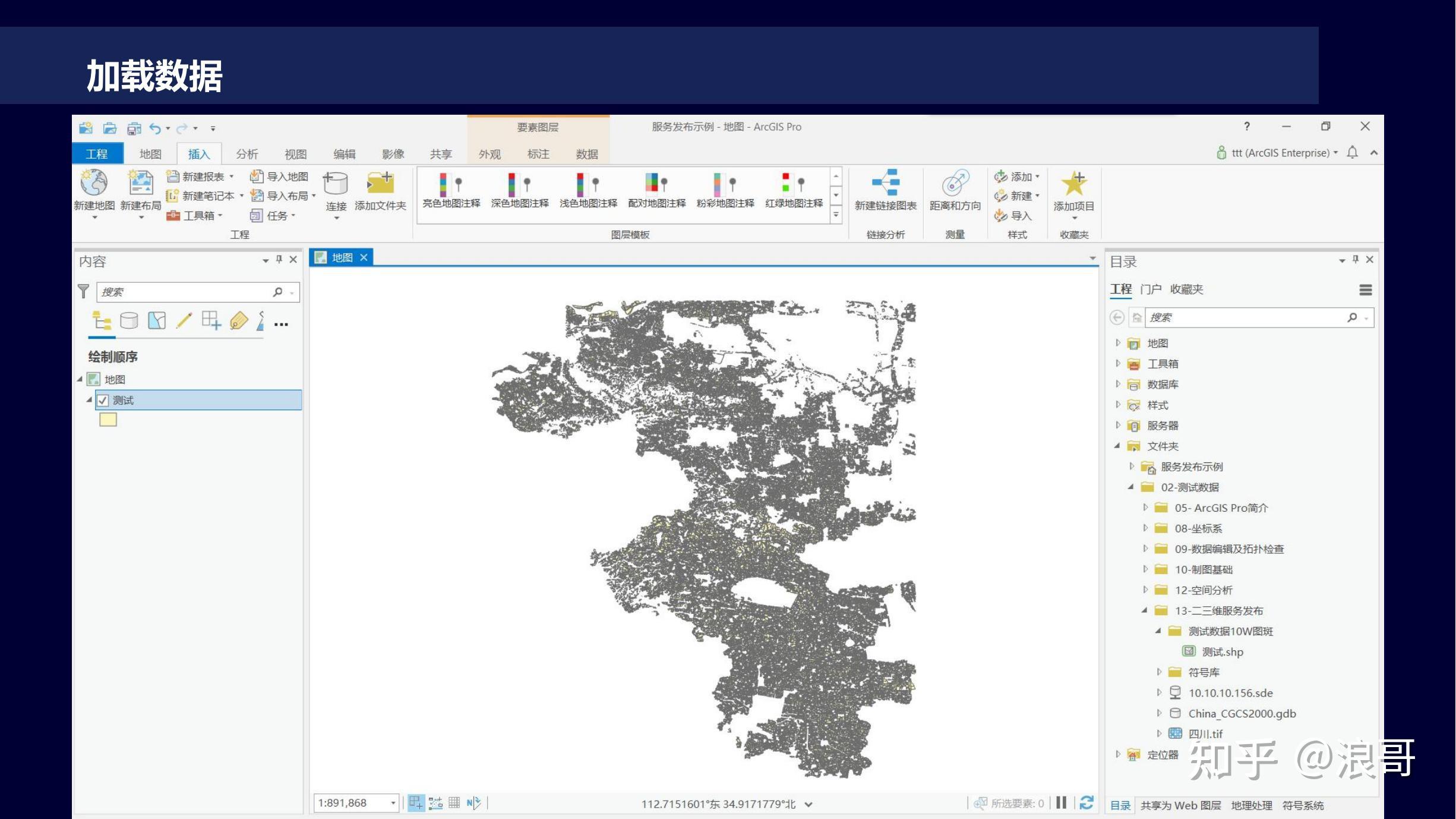Click 共享为 Web 图层 at the bottom
This screenshot has width=1456, height=819.
(1180, 805)
